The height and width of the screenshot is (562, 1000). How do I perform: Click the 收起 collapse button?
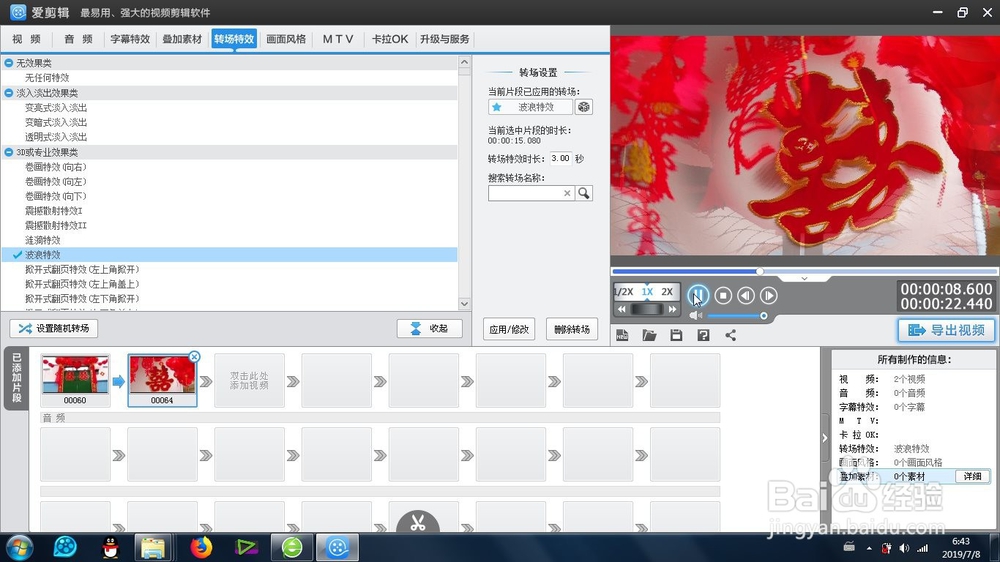[429, 329]
